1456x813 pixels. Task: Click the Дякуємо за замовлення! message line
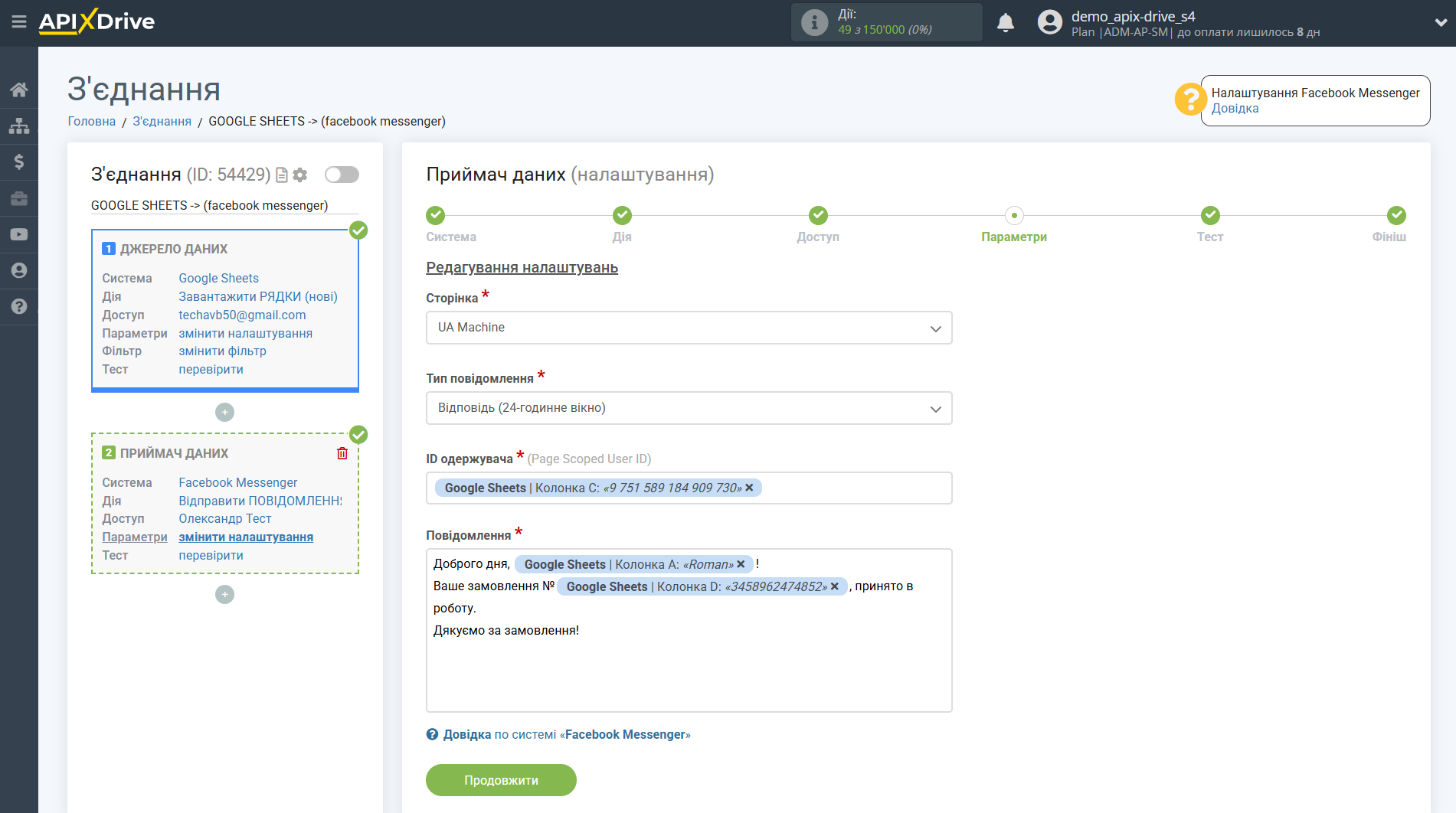coord(506,630)
